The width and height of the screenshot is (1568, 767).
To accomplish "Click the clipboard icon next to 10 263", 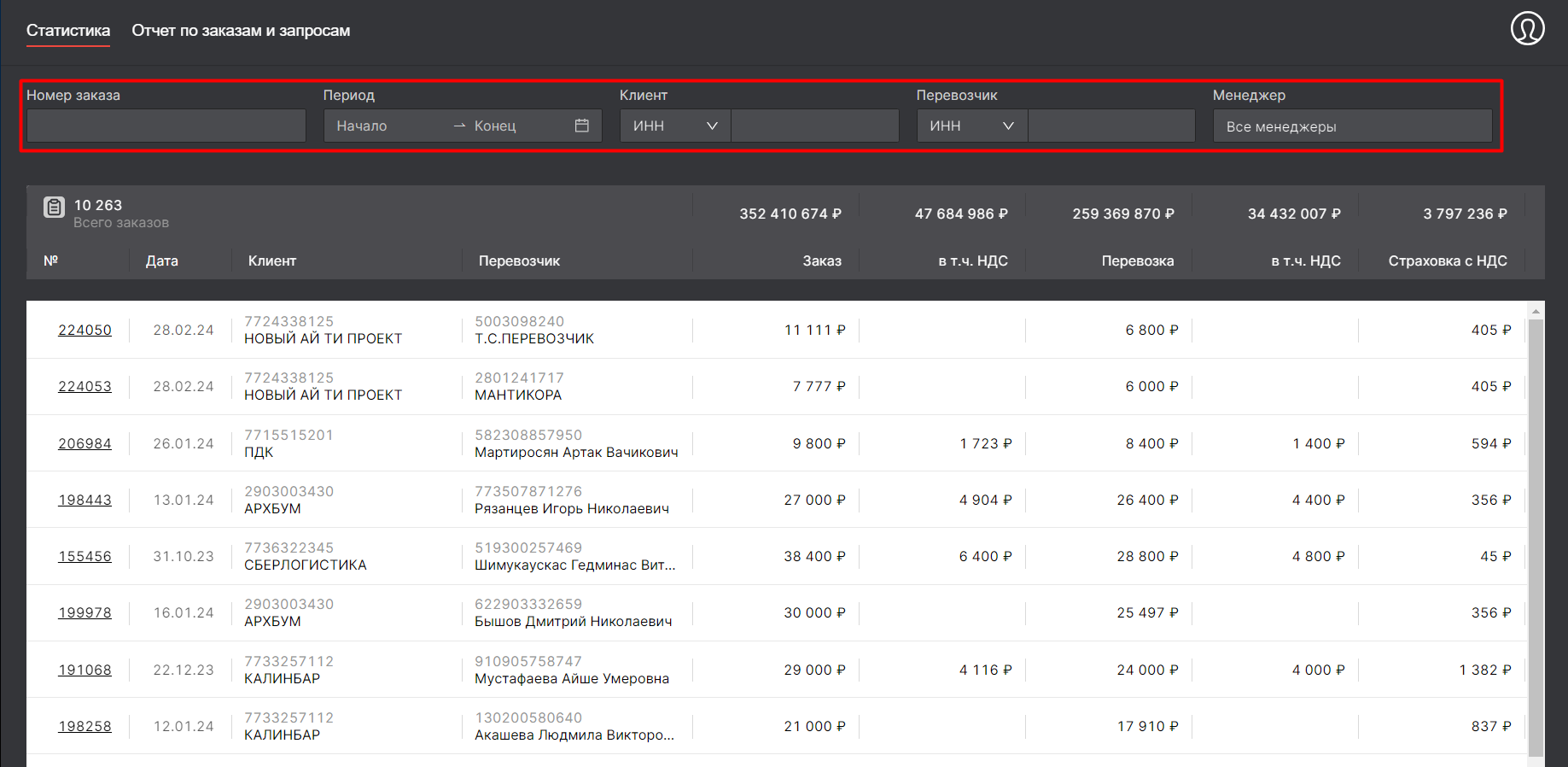I will click(54, 207).
